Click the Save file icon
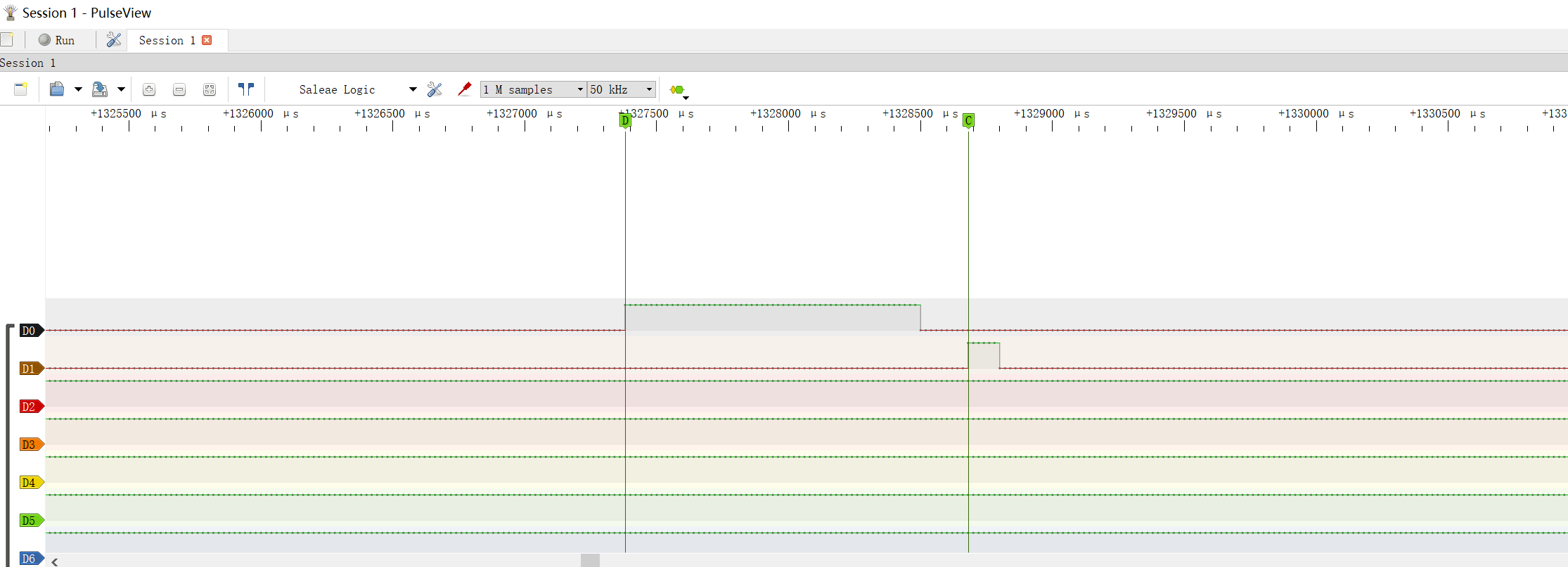This screenshot has width=1568, height=567. pyautogui.click(x=100, y=89)
